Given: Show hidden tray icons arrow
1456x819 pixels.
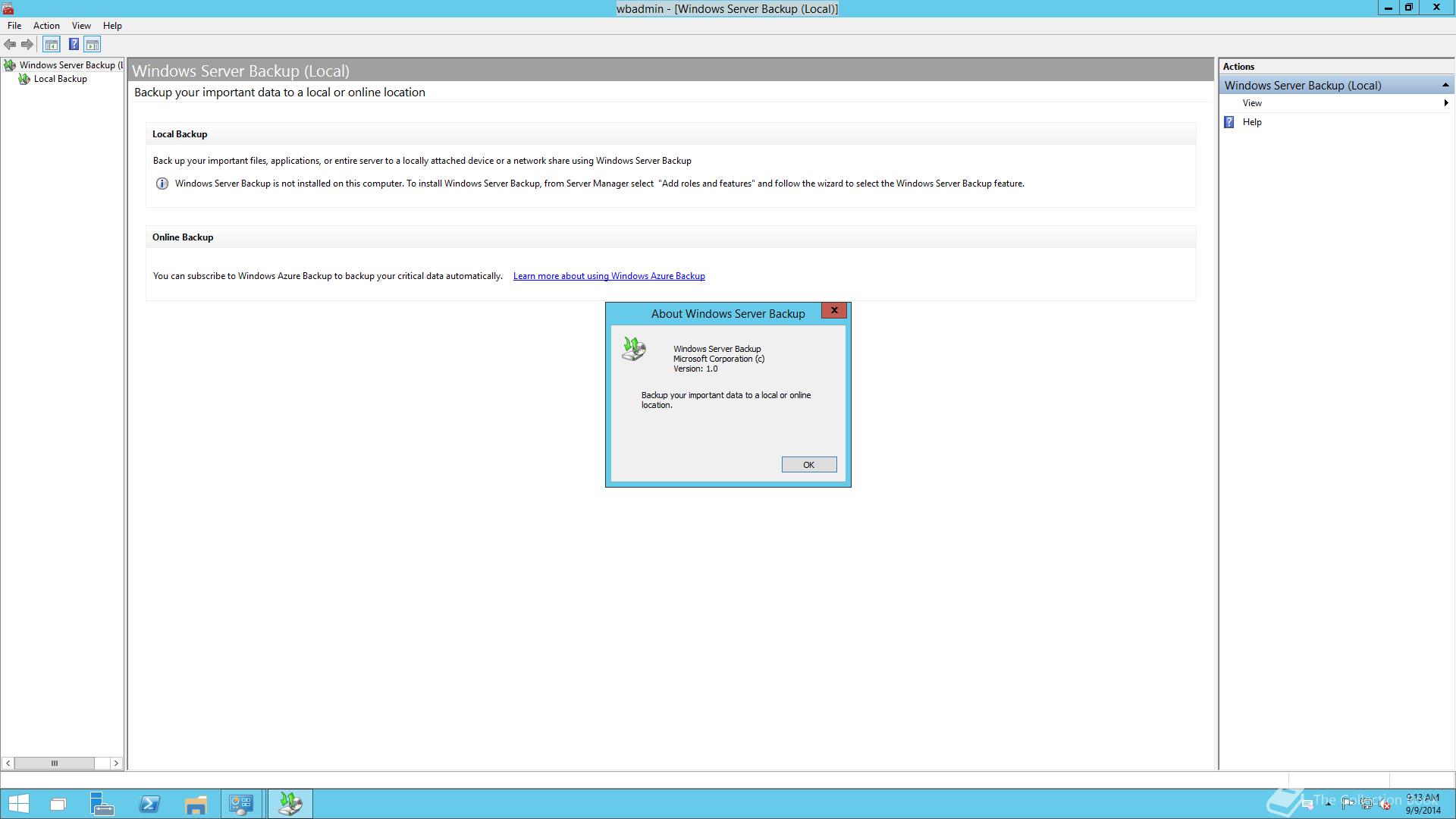Looking at the screenshot, I should pyautogui.click(x=1329, y=805).
